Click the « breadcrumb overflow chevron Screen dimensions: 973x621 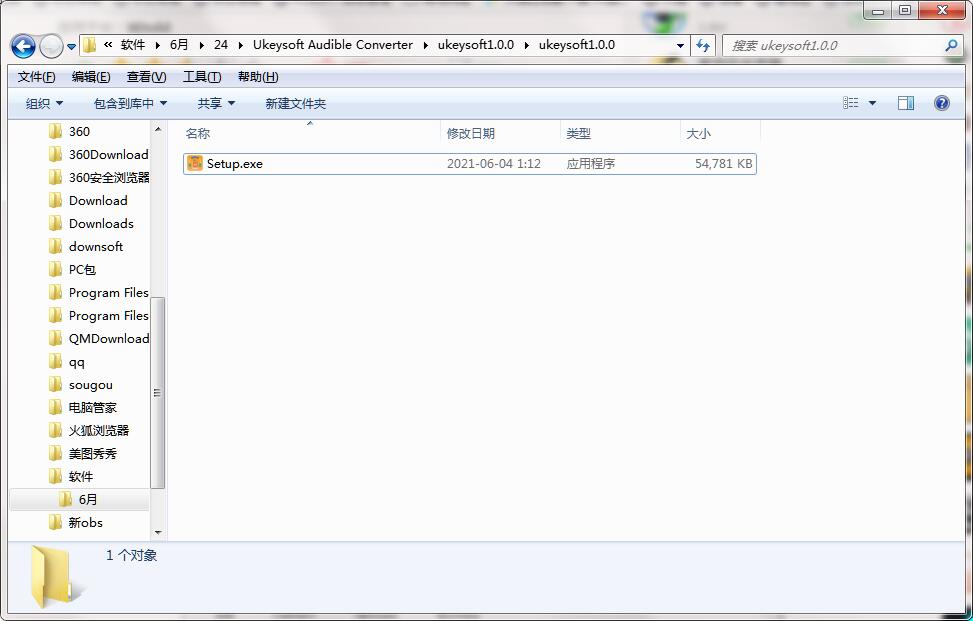pyautogui.click(x=108, y=45)
